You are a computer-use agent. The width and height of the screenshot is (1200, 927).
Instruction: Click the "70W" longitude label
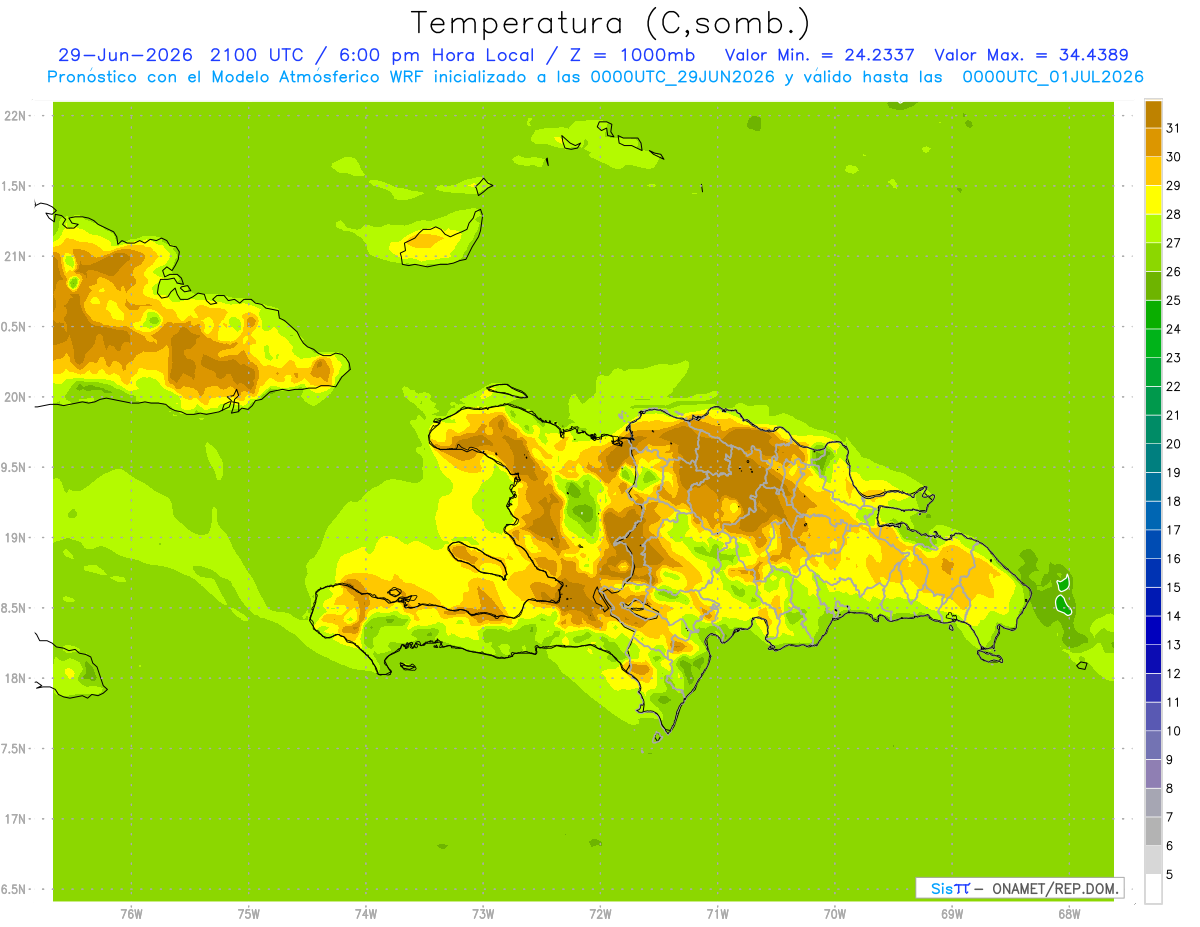pyautogui.click(x=834, y=914)
